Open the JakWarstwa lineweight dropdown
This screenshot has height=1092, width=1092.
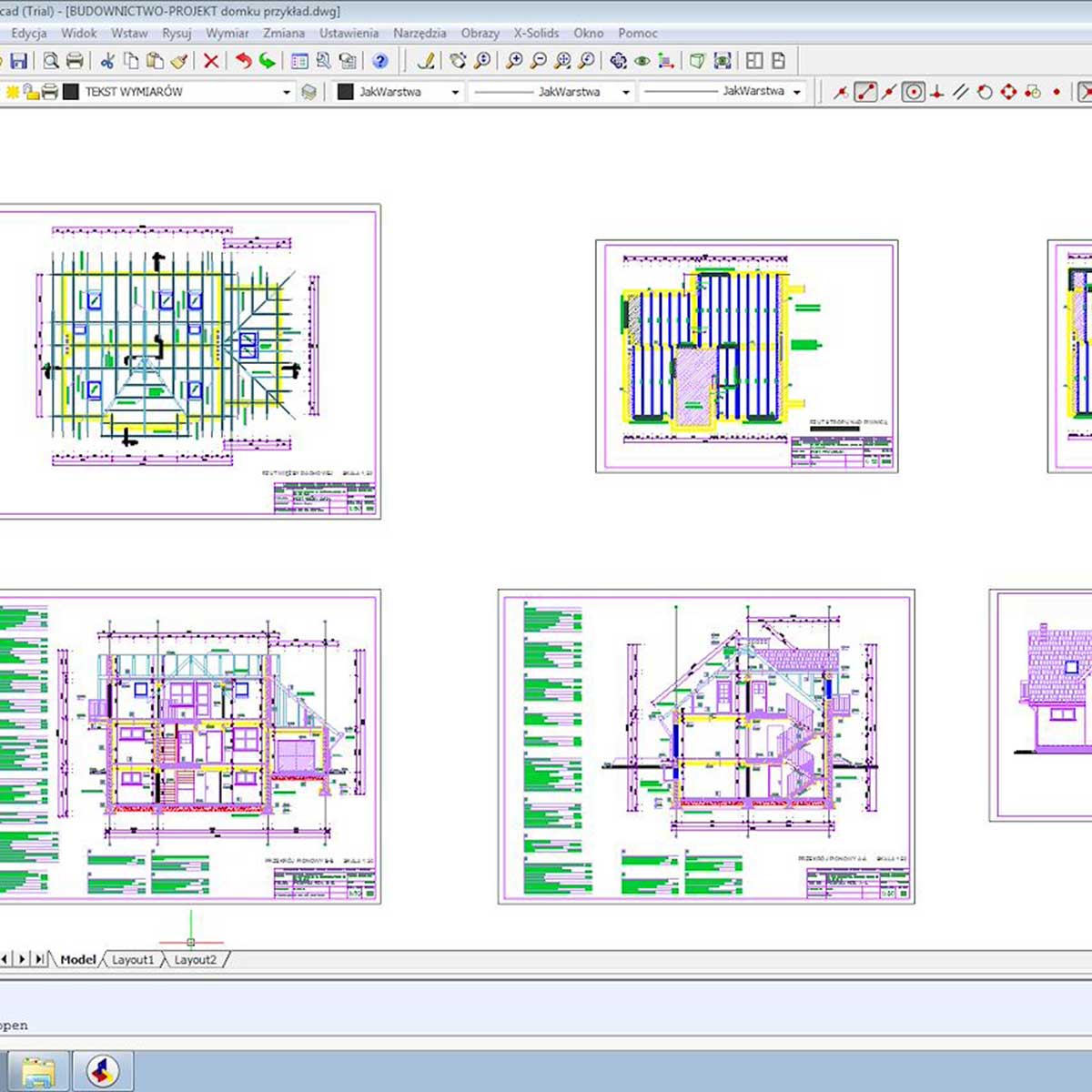[796, 91]
